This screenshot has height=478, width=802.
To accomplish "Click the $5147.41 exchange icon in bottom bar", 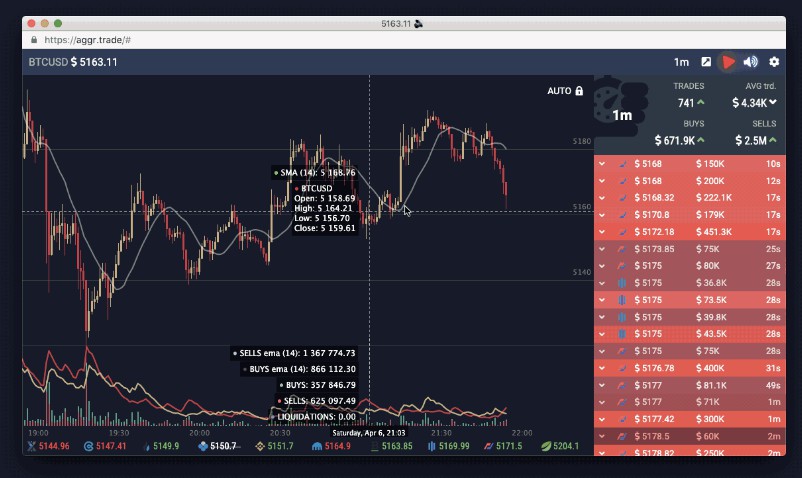I will point(88,445).
